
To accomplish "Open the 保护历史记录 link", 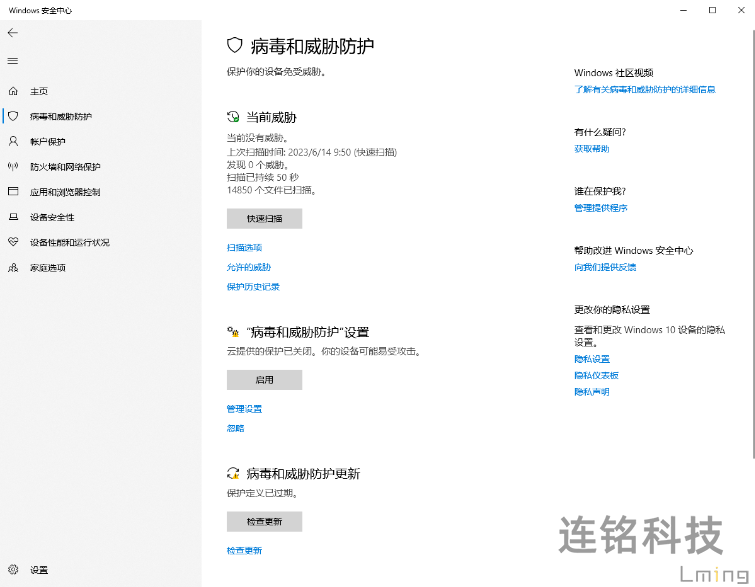I will click(253, 287).
